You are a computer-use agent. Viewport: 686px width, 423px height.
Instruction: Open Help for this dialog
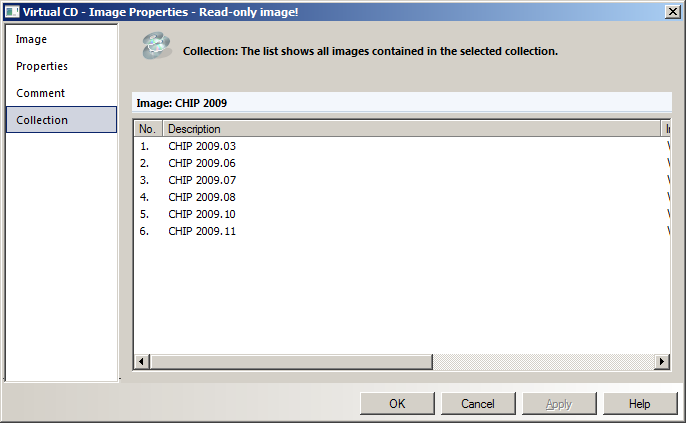(x=640, y=404)
